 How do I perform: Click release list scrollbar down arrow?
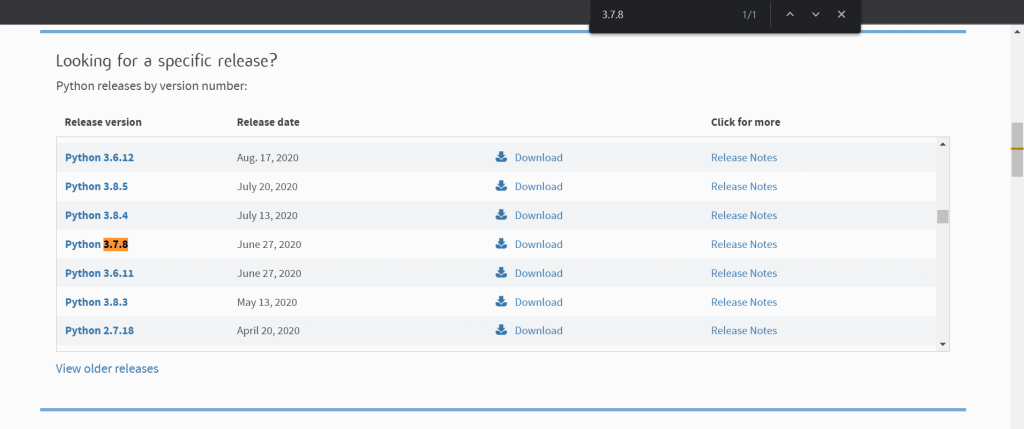[x=942, y=343]
